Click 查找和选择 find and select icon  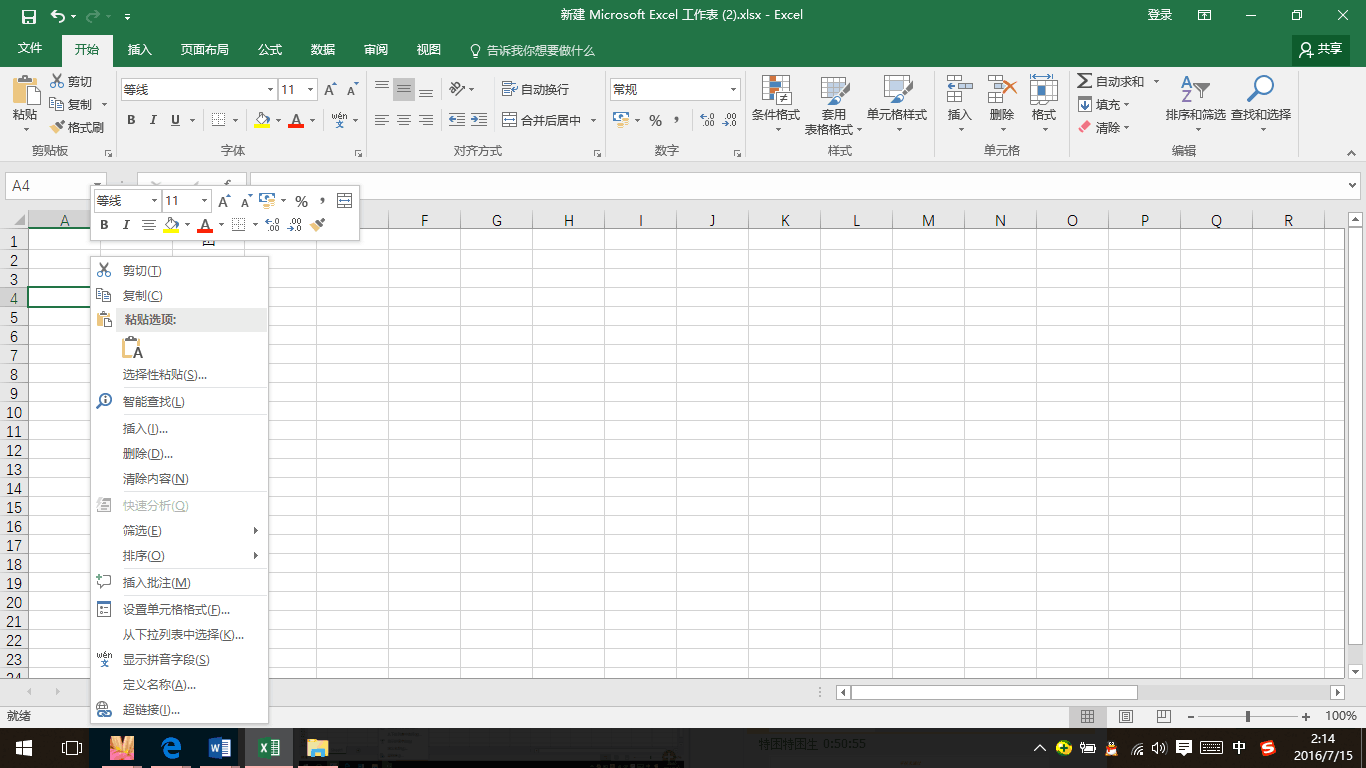point(1260,90)
